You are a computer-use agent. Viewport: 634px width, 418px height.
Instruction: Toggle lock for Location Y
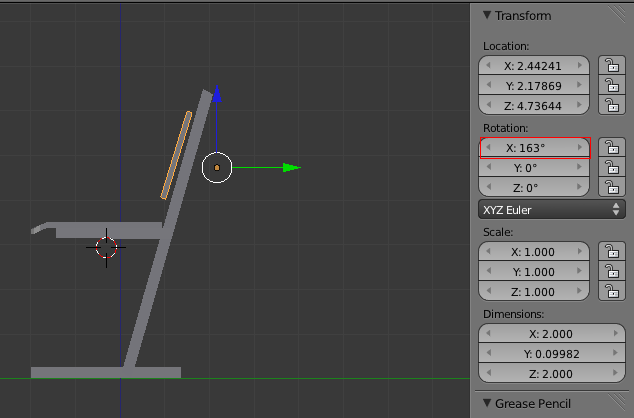pyautogui.click(x=611, y=85)
